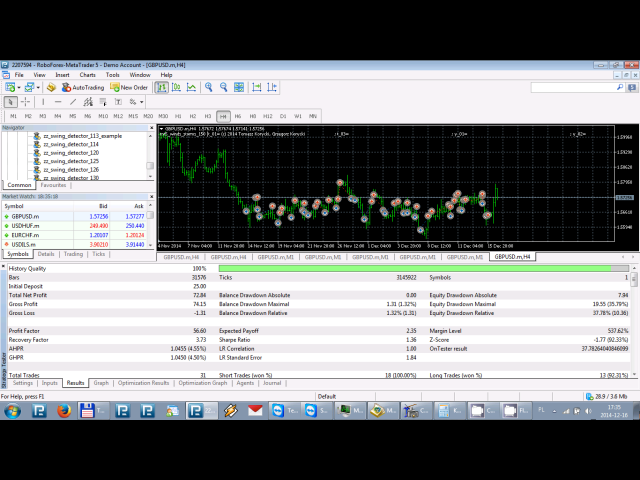The image size is (640, 480).
Task: Open Strategy Tester Settings tab
Action: 23,383
